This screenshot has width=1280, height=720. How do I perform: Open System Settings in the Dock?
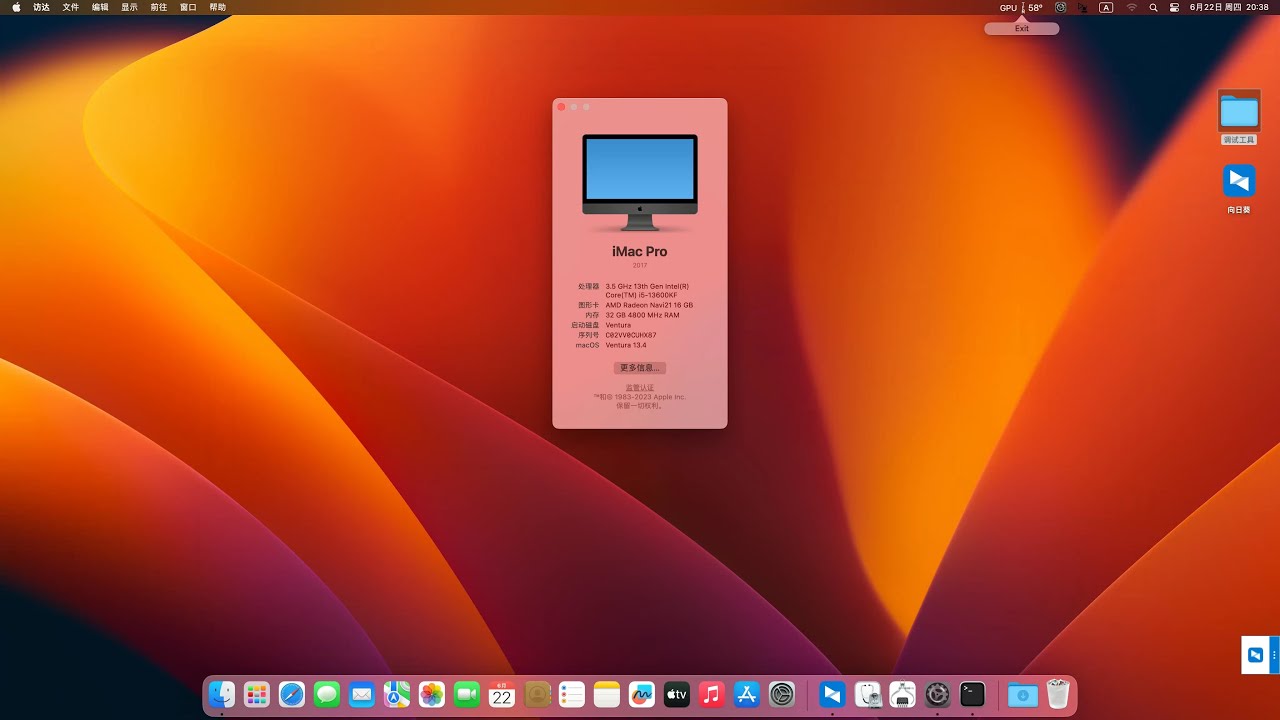[782, 694]
